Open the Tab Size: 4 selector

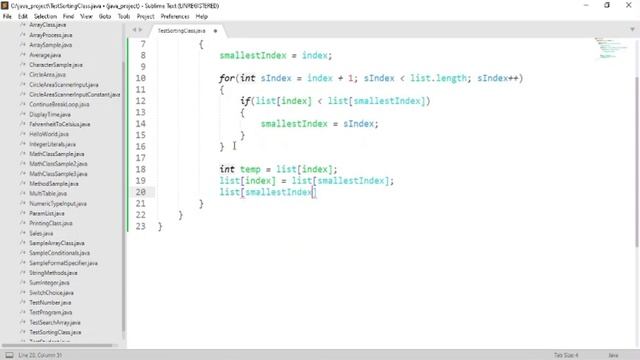pos(566,355)
